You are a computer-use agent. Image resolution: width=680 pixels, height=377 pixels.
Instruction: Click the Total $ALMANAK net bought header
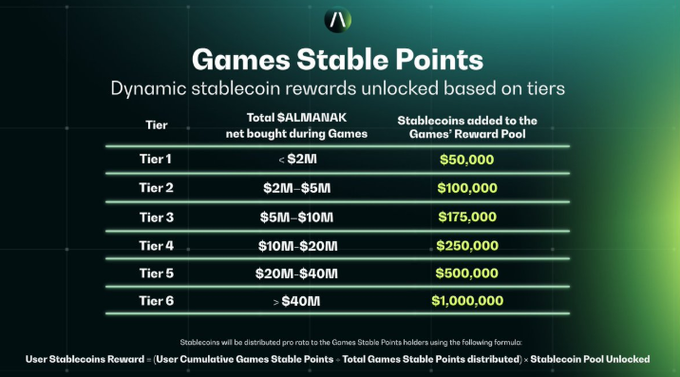coord(297,125)
